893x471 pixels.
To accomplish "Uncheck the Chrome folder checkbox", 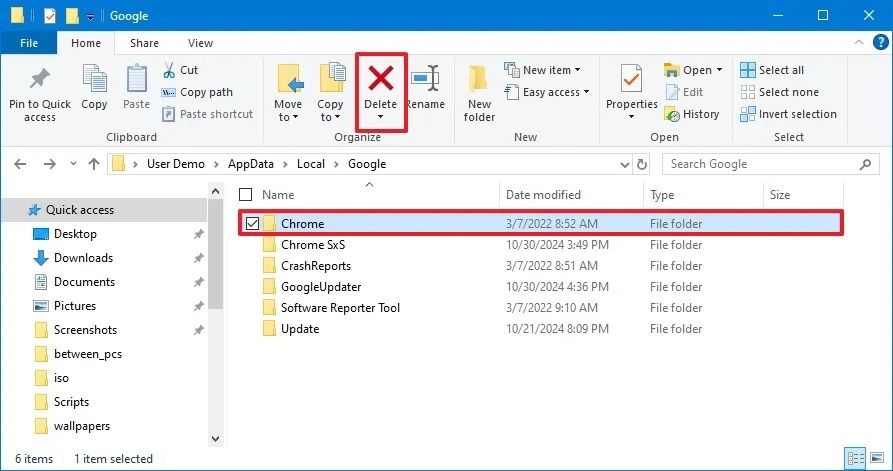I will pos(252,224).
